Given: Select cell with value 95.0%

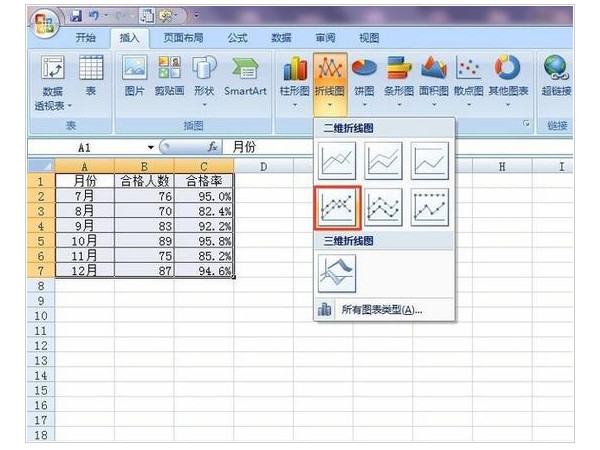Looking at the screenshot, I should [x=204, y=196].
